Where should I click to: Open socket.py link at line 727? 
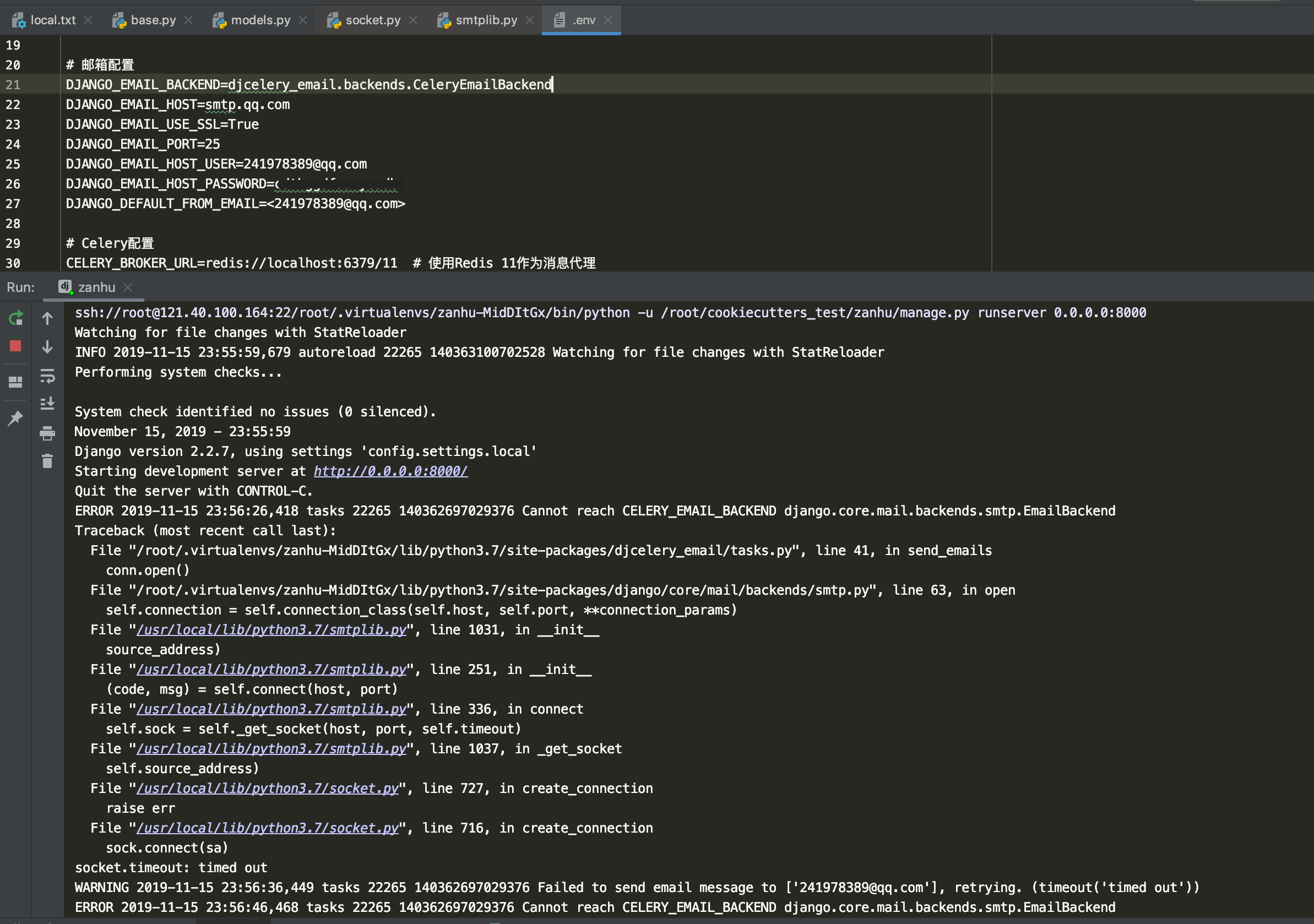click(267, 789)
